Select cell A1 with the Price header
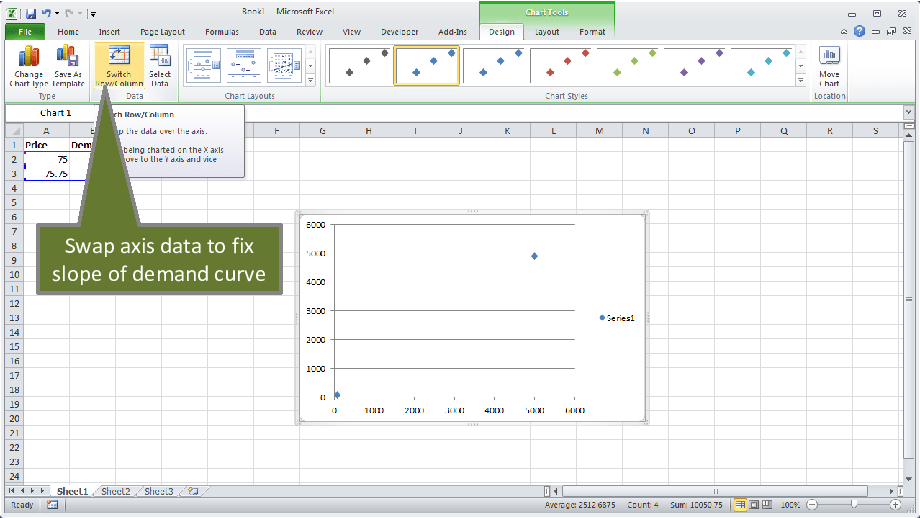Screen dimensions: 920x518 coord(46,144)
